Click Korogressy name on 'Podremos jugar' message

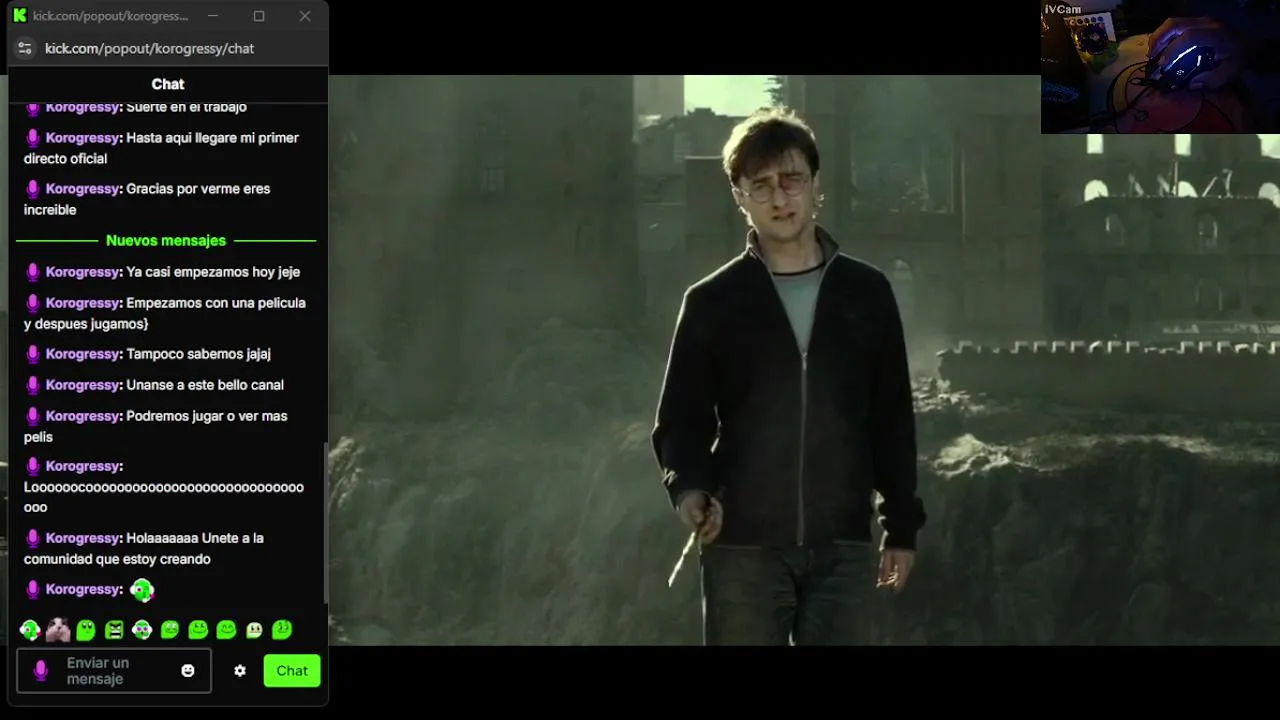[83, 416]
